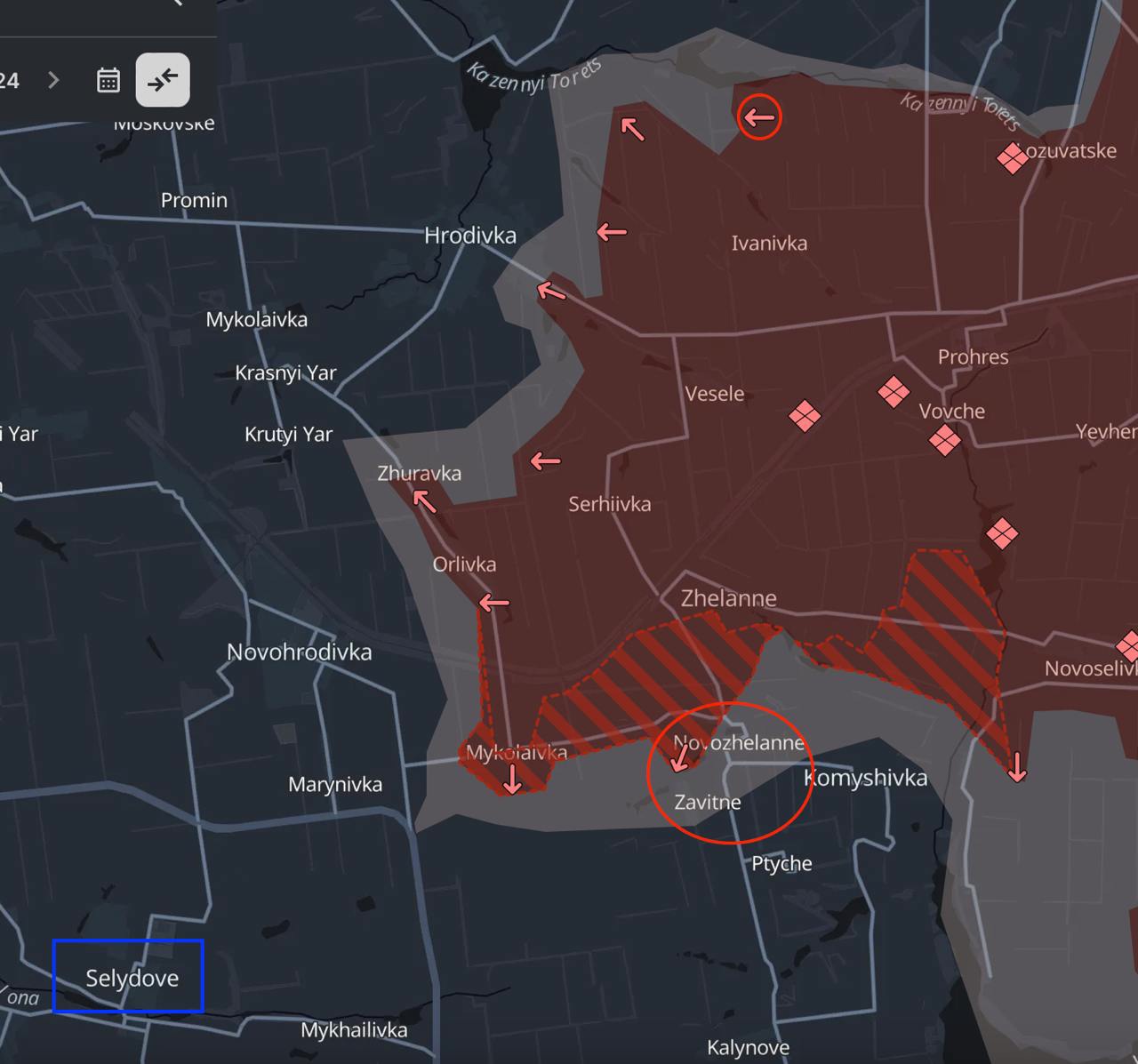The width and height of the screenshot is (1138, 1064).
Task: Click the Selydove town label
Action: 132,978
